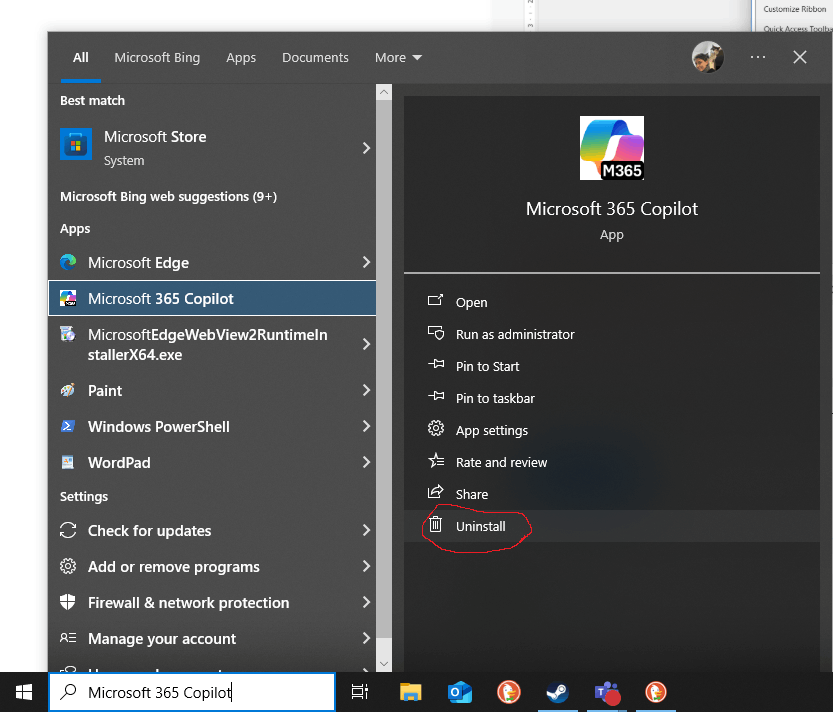
Task: Open Steam from the taskbar
Action: tap(558, 692)
